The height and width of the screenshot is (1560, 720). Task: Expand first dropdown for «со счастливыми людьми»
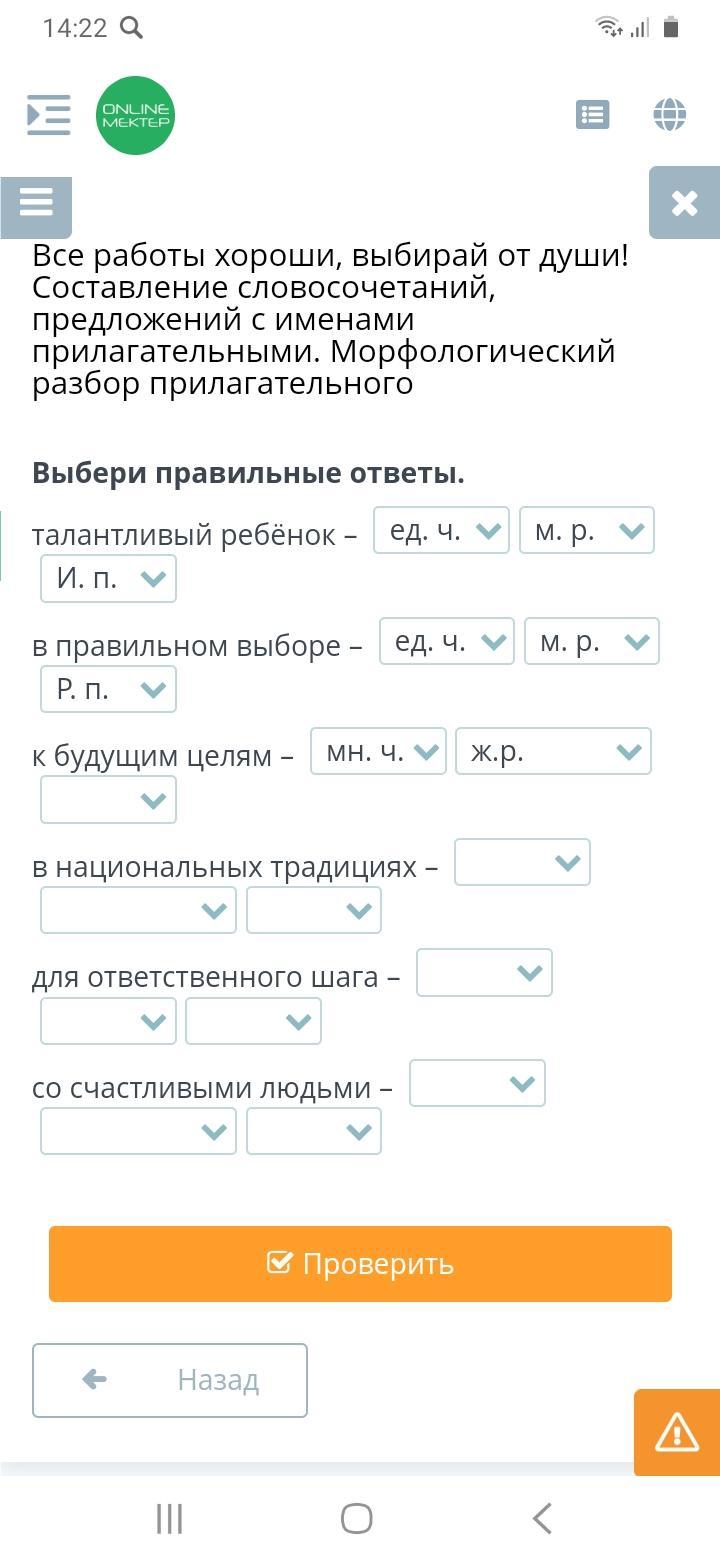coord(477,1083)
